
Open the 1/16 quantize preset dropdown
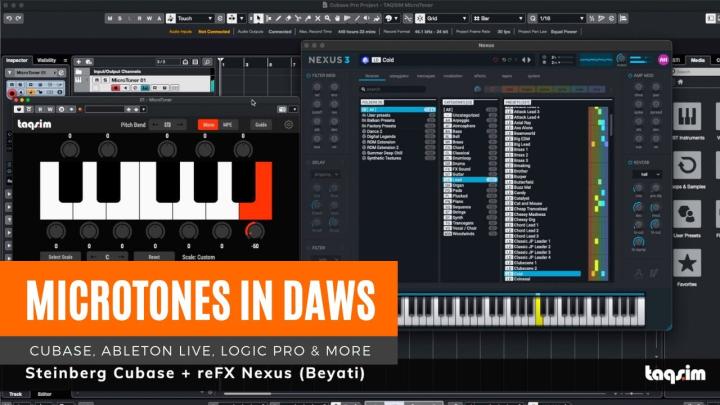[562, 18]
